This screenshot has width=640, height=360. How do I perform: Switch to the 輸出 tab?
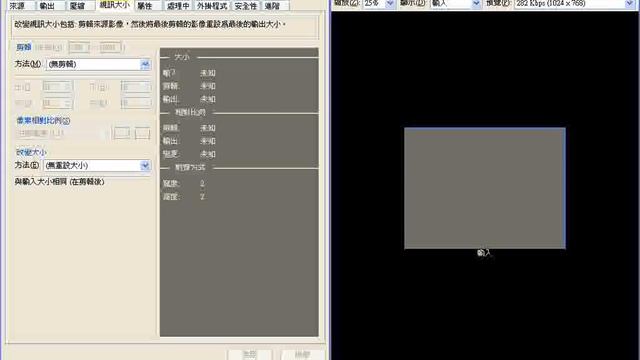[50, 5]
